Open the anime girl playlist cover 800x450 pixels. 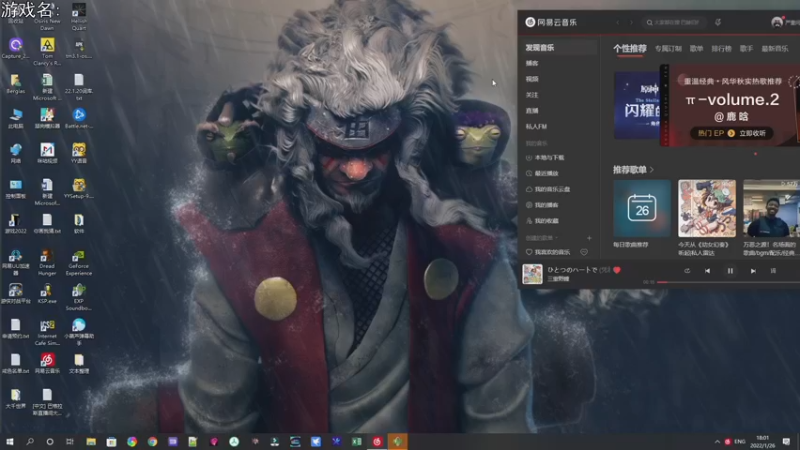(x=707, y=208)
